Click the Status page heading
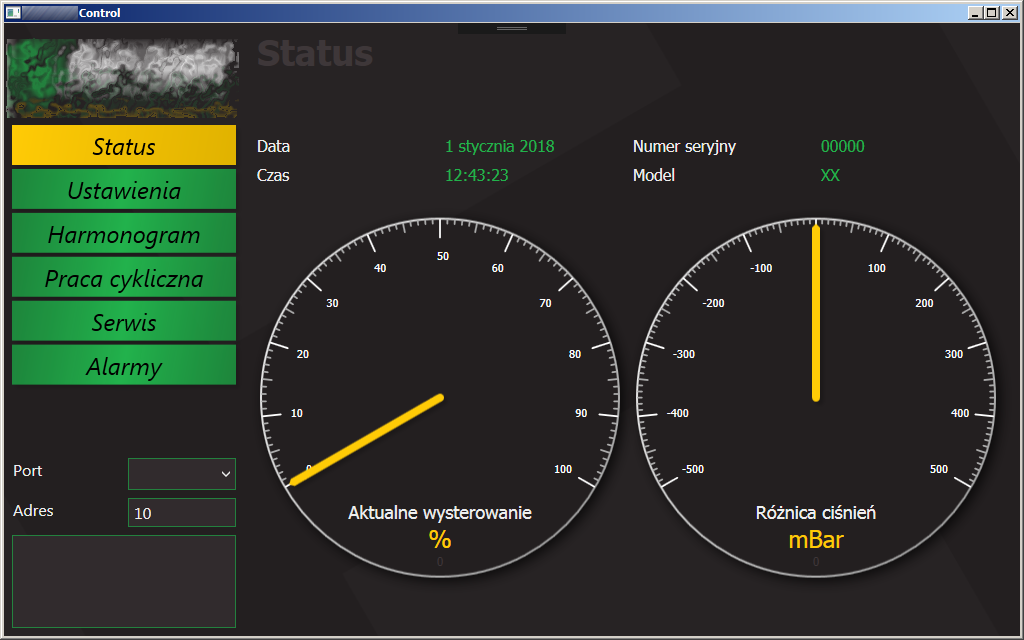This screenshot has width=1024, height=640. [x=315, y=54]
